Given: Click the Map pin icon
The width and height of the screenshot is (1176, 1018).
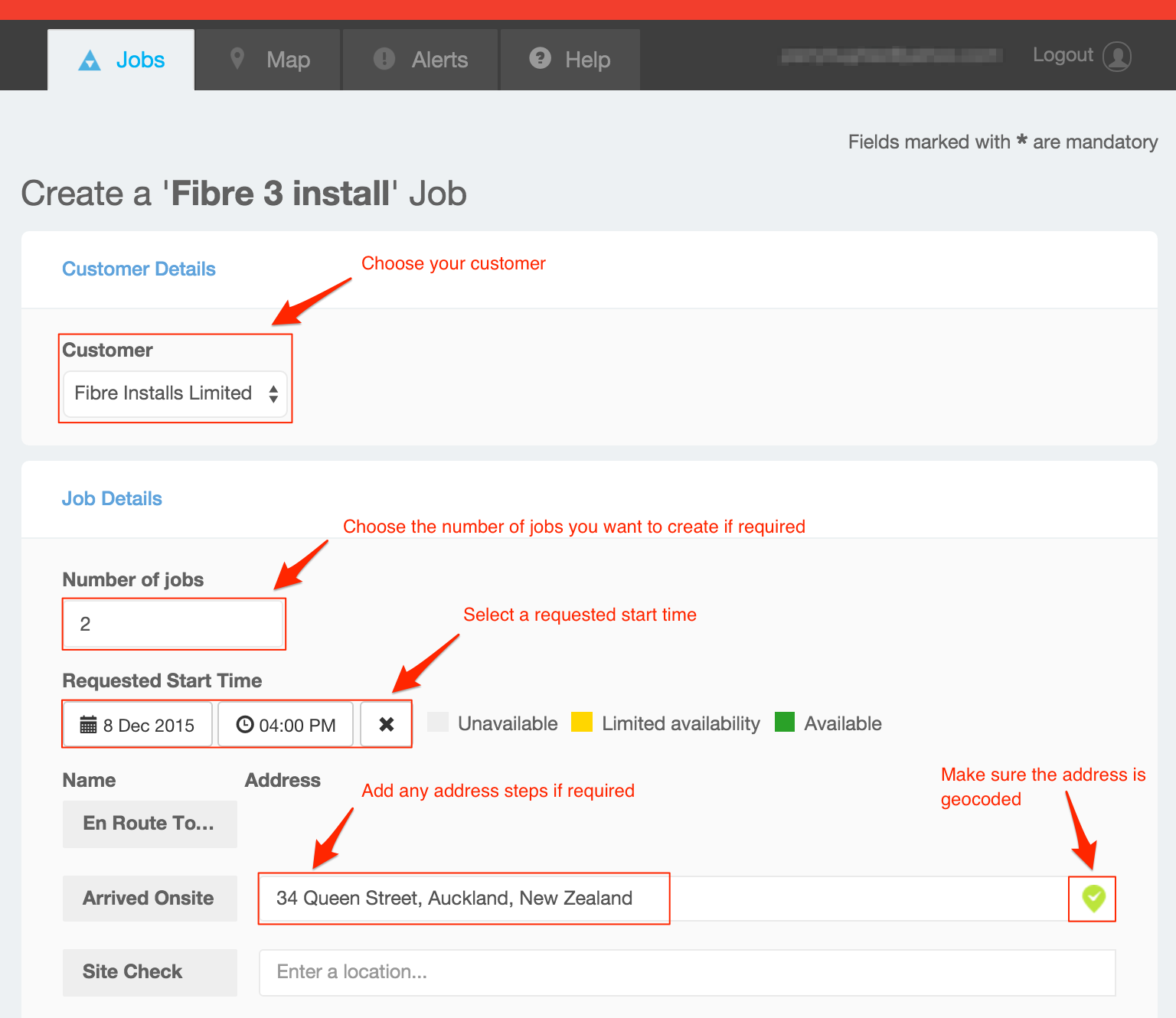Looking at the screenshot, I should (237, 58).
